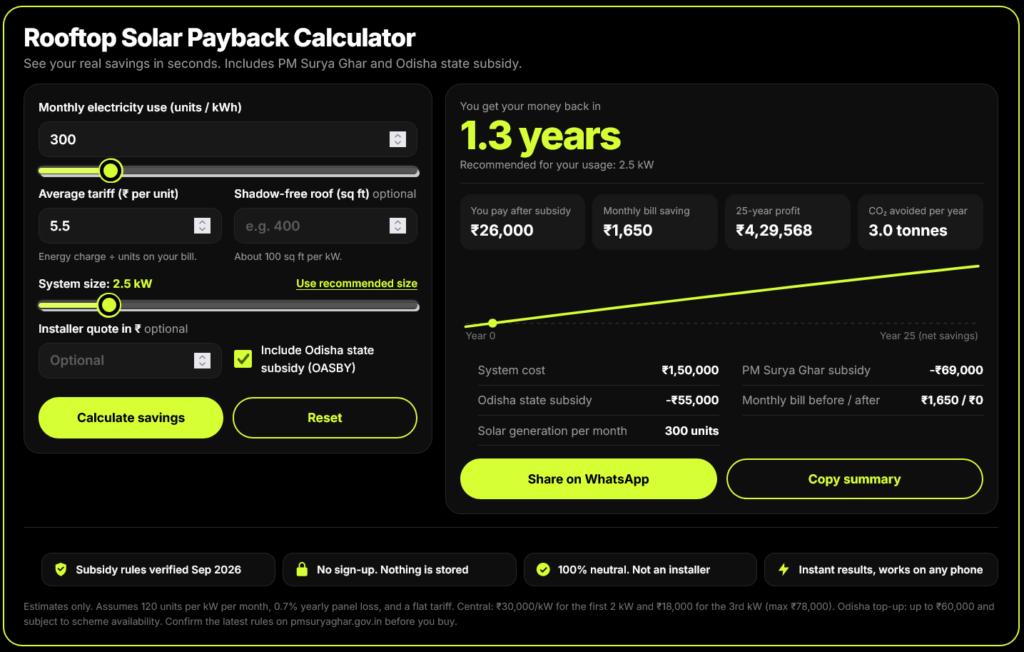Click the PM Surya Ghar subsidy -₹69,000 value
This screenshot has width=1024, height=652.
956,370
